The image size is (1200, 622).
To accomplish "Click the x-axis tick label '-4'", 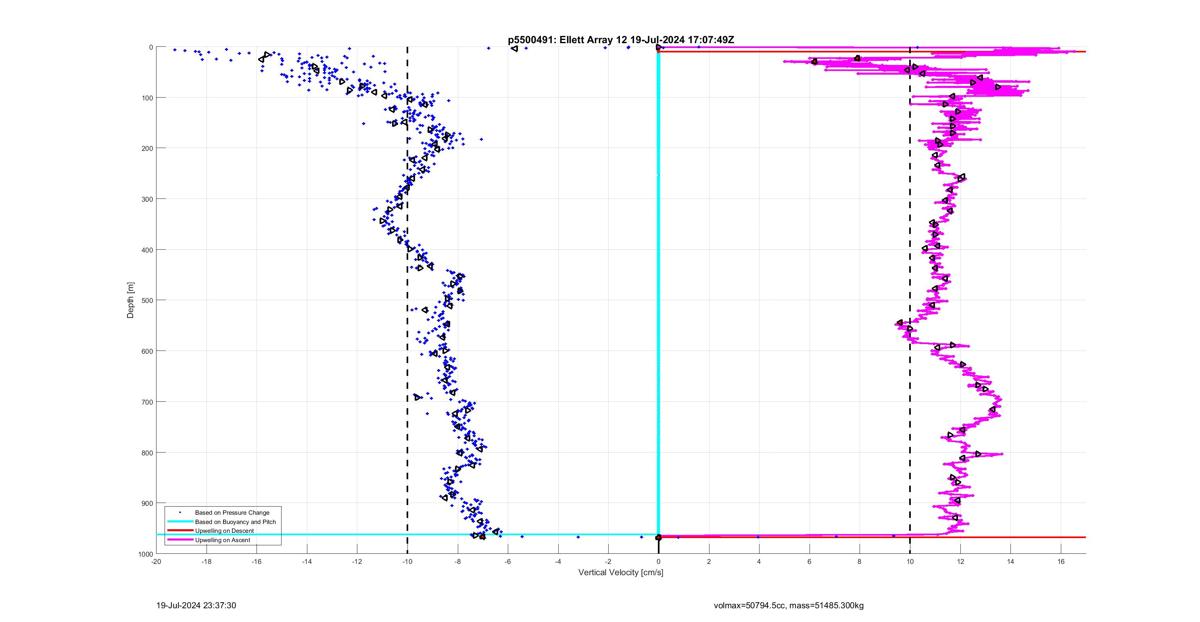I will pyautogui.click(x=558, y=562).
